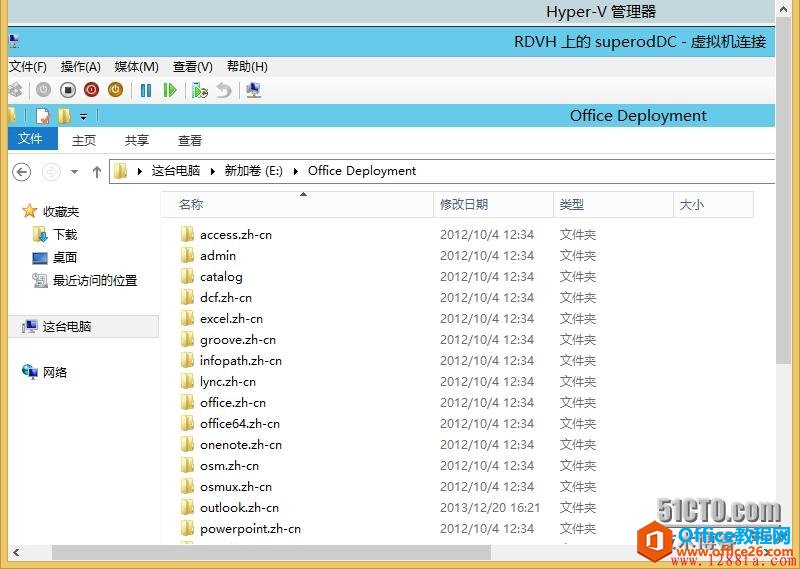
Task: Click the green Reset/Resume icon
Action: pos(169,90)
